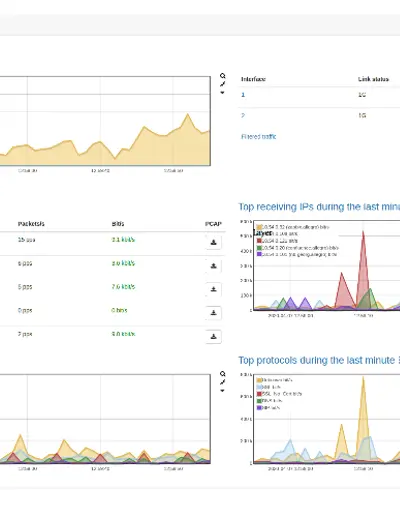Click the red legend swatch in receiving IPs chart
Viewport: 400px width, 513px height.
pyautogui.click(x=259, y=241)
